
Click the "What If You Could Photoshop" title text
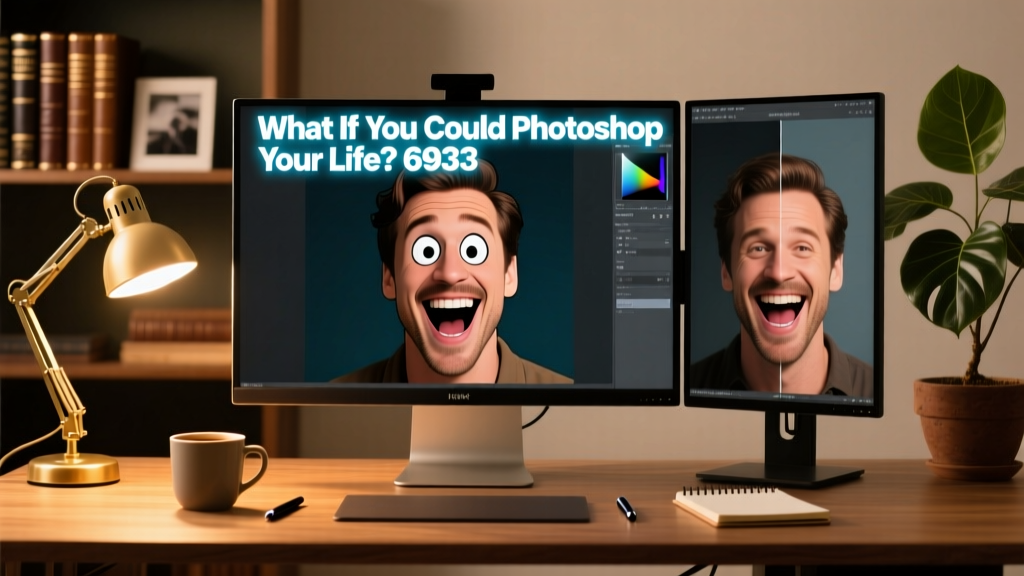[x=460, y=128]
